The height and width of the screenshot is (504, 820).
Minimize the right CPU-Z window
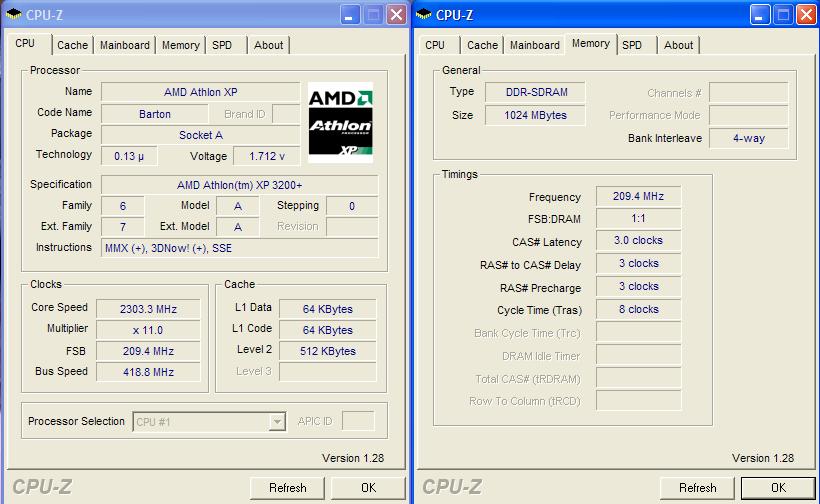pyautogui.click(x=760, y=15)
